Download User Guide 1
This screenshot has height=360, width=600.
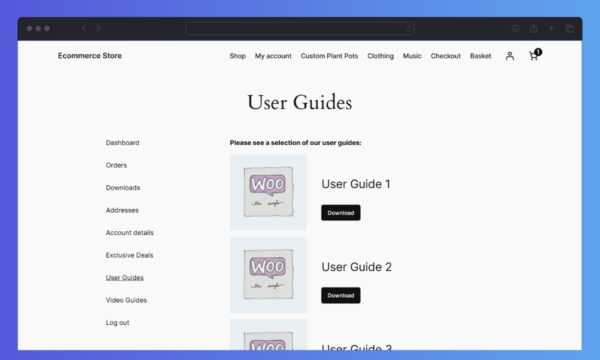(x=341, y=213)
